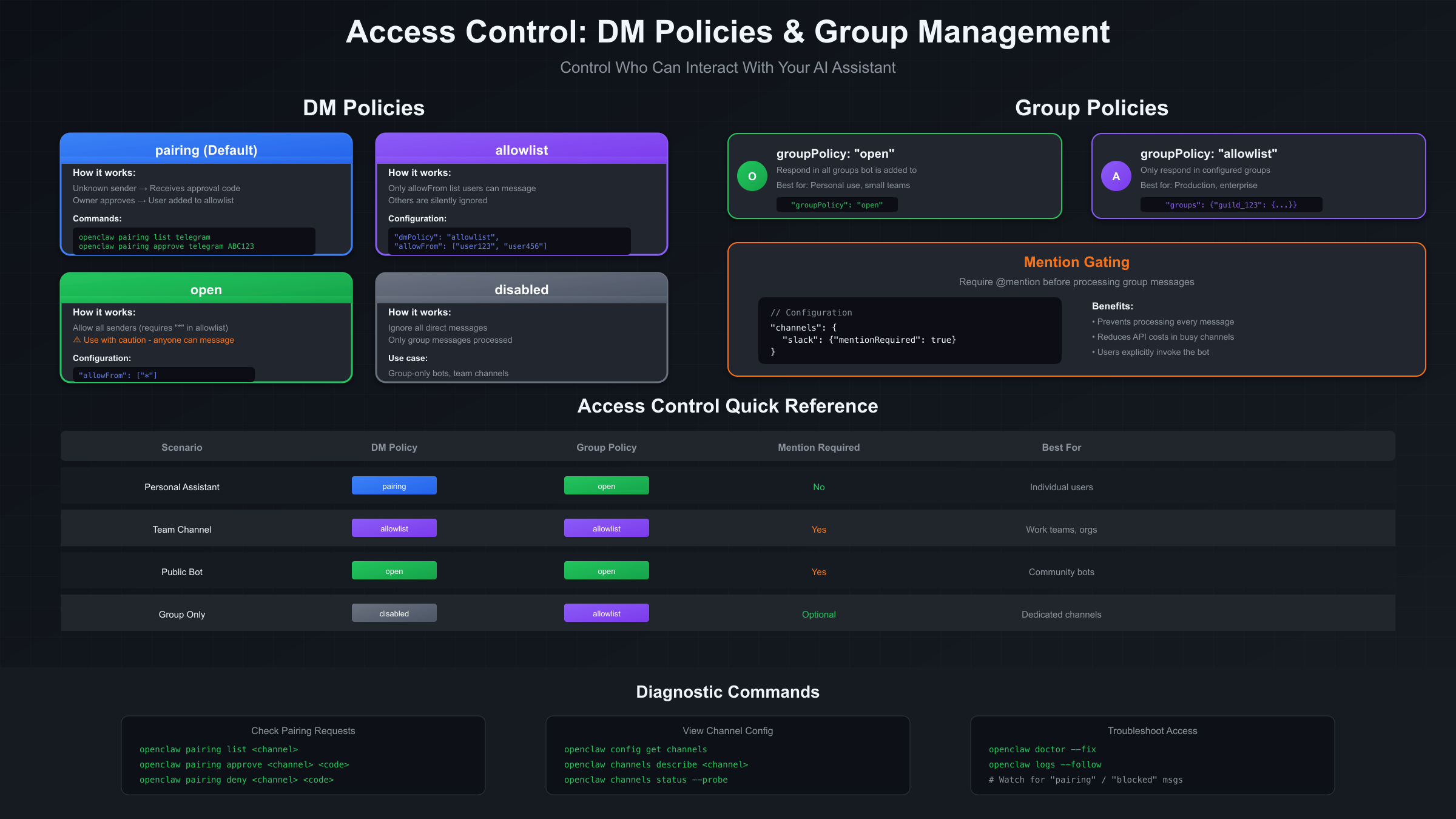The image size is (1456, 819).
Task: Click the Optional mention value for Group Only
Action: pos(818,614)
